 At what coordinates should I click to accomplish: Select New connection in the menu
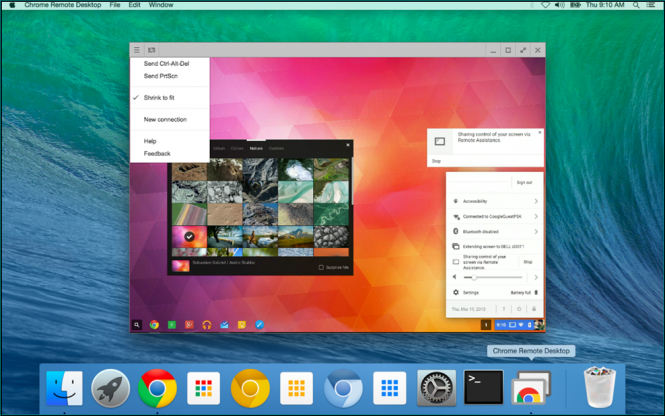pyautogui.click(x=164, y=119)
